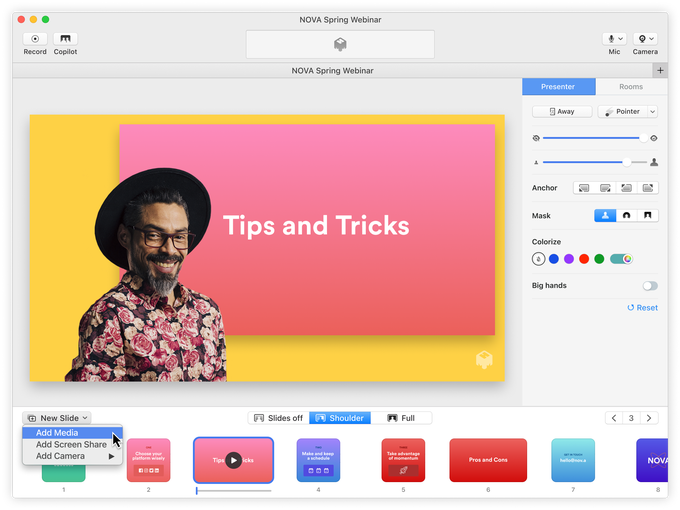The image size is (680, 510).
Task: Open the Camera dropdown
Action: point(645,39)
